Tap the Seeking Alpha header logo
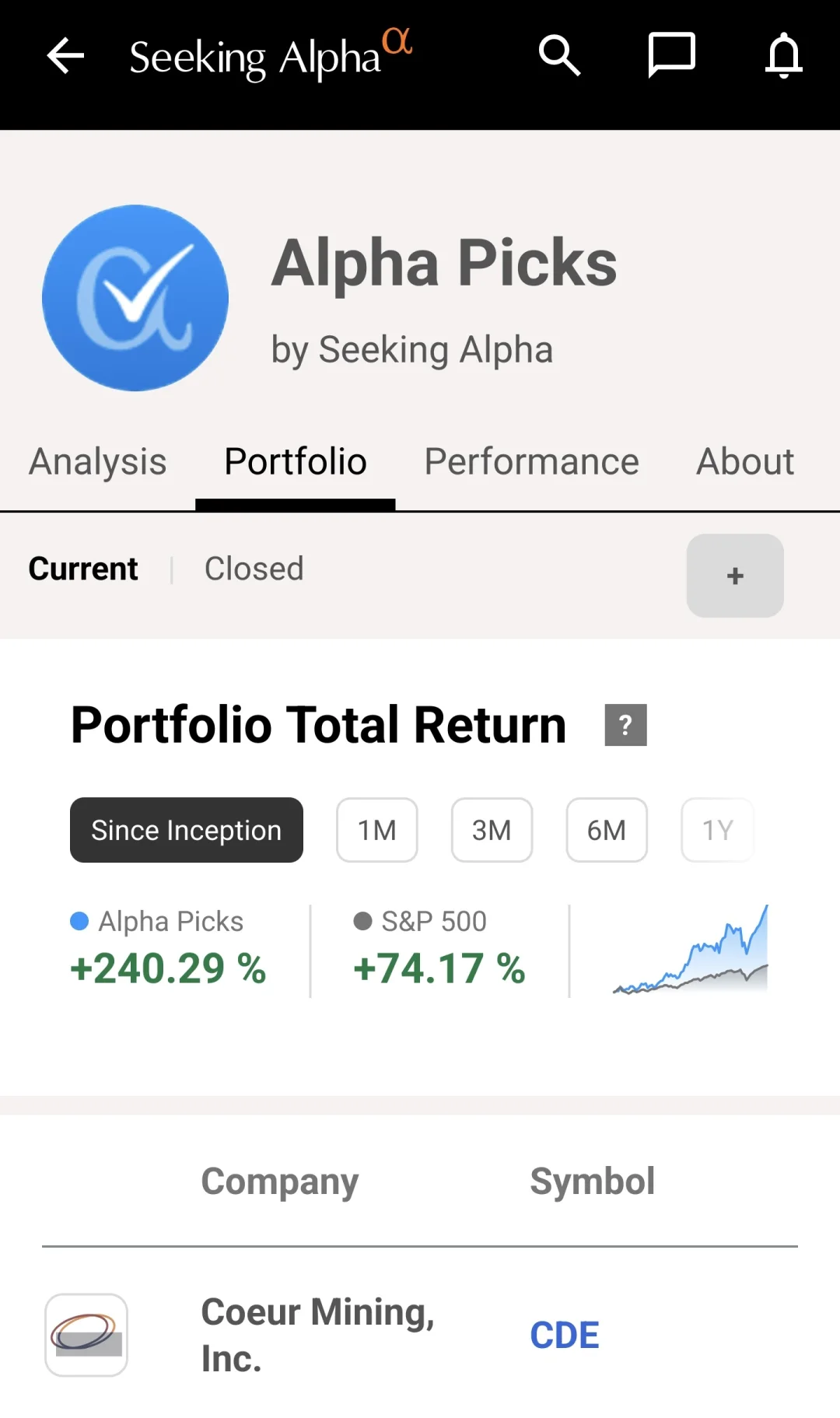840x1418 pixels. tap(271, 55)
